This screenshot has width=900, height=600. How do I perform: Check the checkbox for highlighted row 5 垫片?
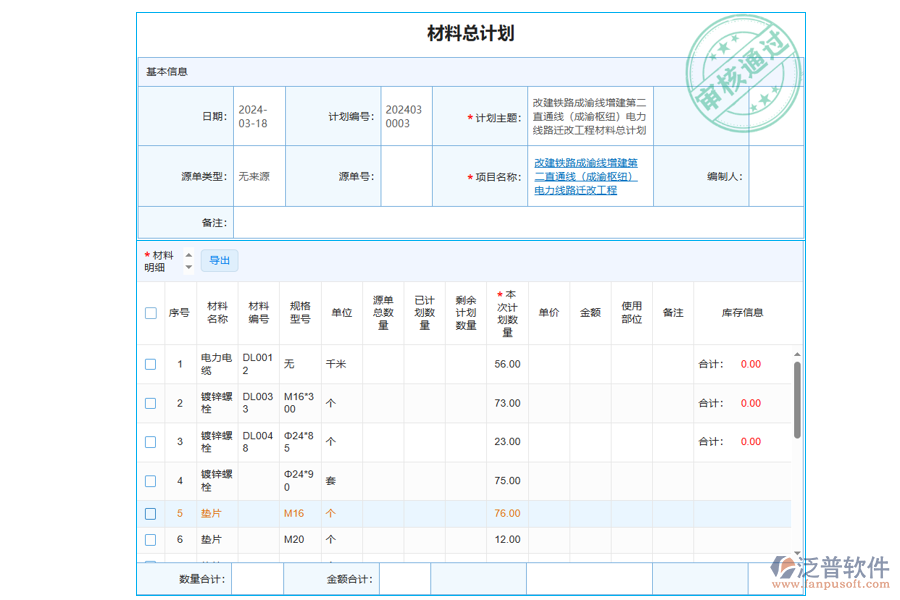(x=151, y=513)
